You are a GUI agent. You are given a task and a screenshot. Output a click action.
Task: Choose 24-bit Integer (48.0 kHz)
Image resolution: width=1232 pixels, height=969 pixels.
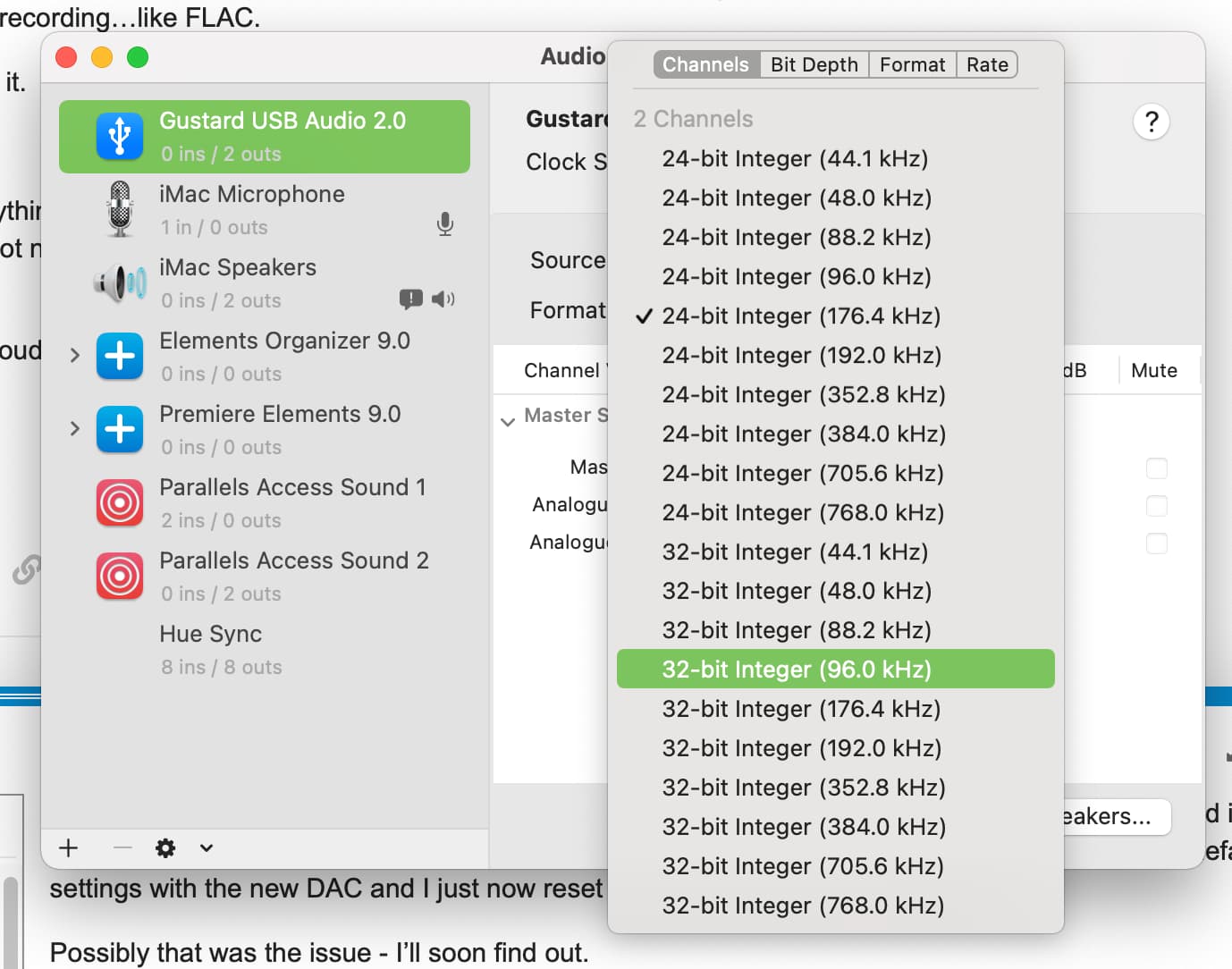[836, 198]
